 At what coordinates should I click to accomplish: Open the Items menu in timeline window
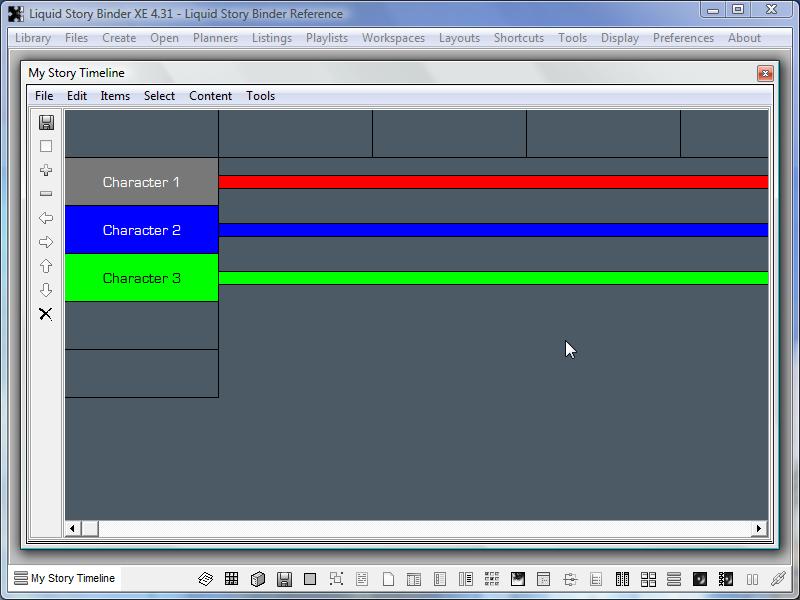click(x=115, y=96)
